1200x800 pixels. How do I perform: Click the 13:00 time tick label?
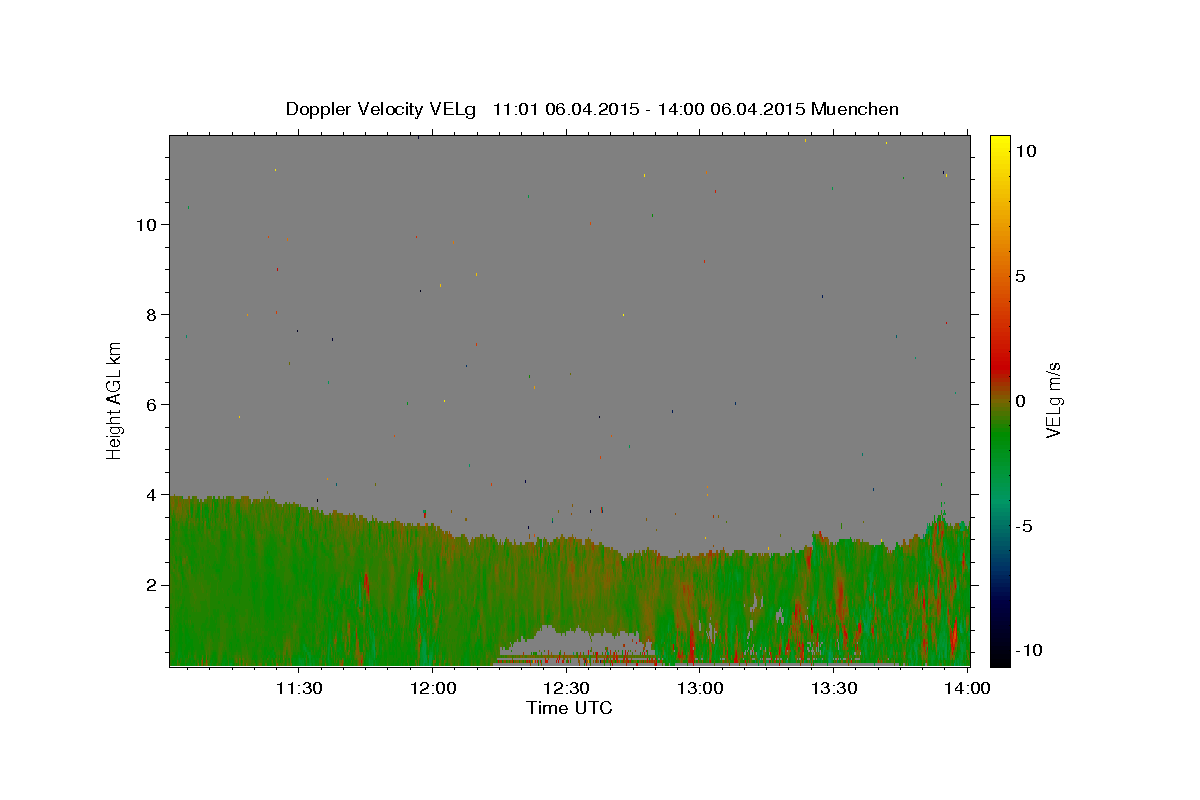pyautogui.click(x=700, y=688)
